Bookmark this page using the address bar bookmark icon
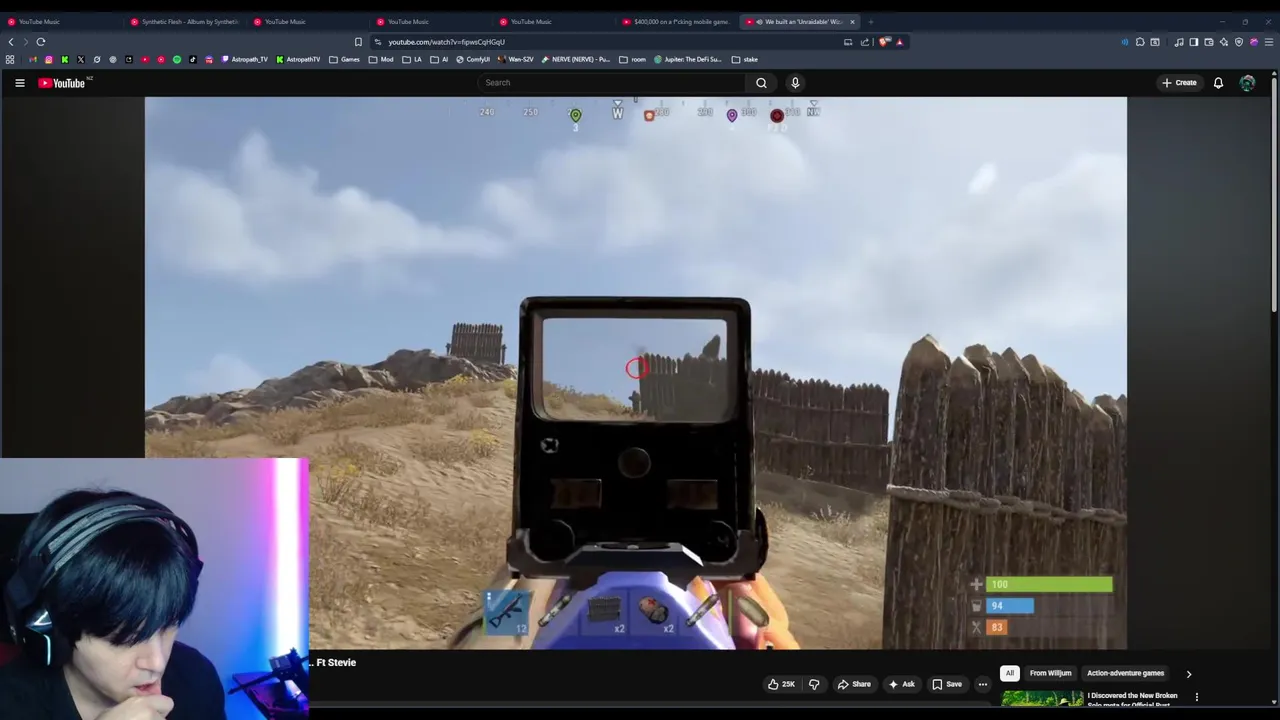Screen dimensions: 1280x720 pos(358,42)
